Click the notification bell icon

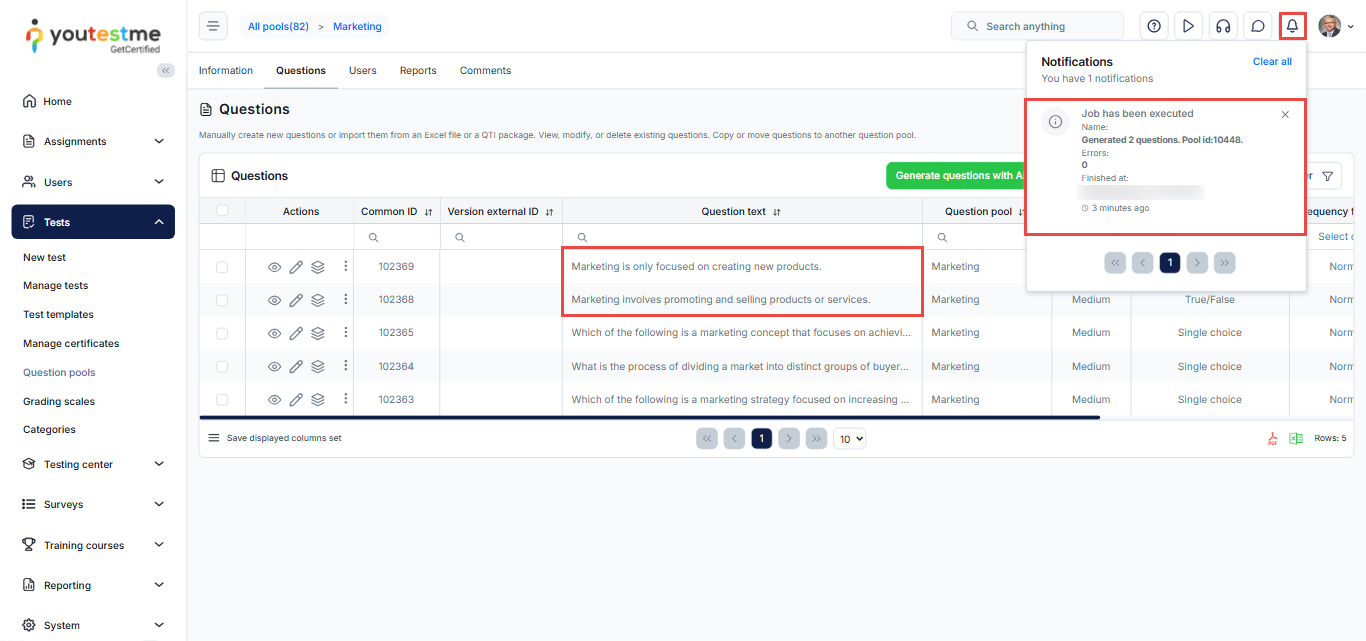point(1292,26)
